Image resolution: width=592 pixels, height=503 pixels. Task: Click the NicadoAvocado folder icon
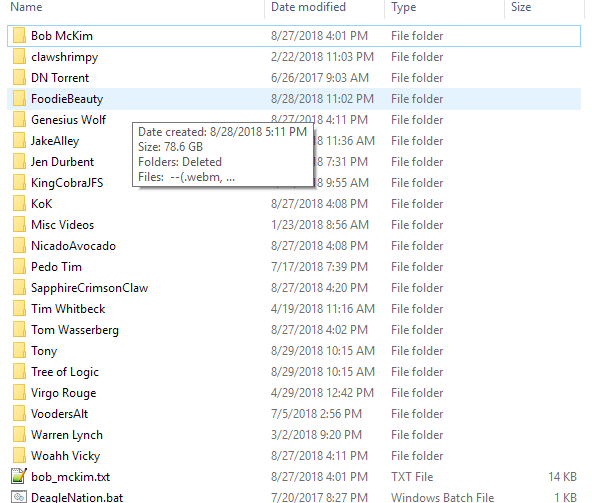pos(19,246)
